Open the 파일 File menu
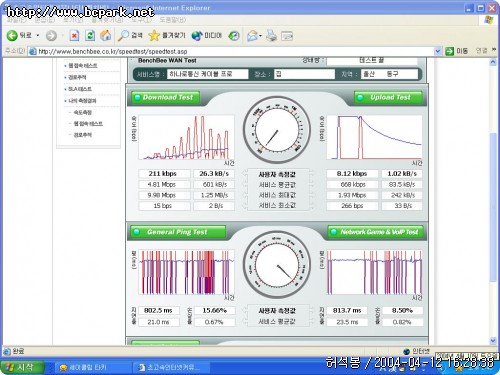The height and width of the screenshot is (375, 500). tap(16, 20)
